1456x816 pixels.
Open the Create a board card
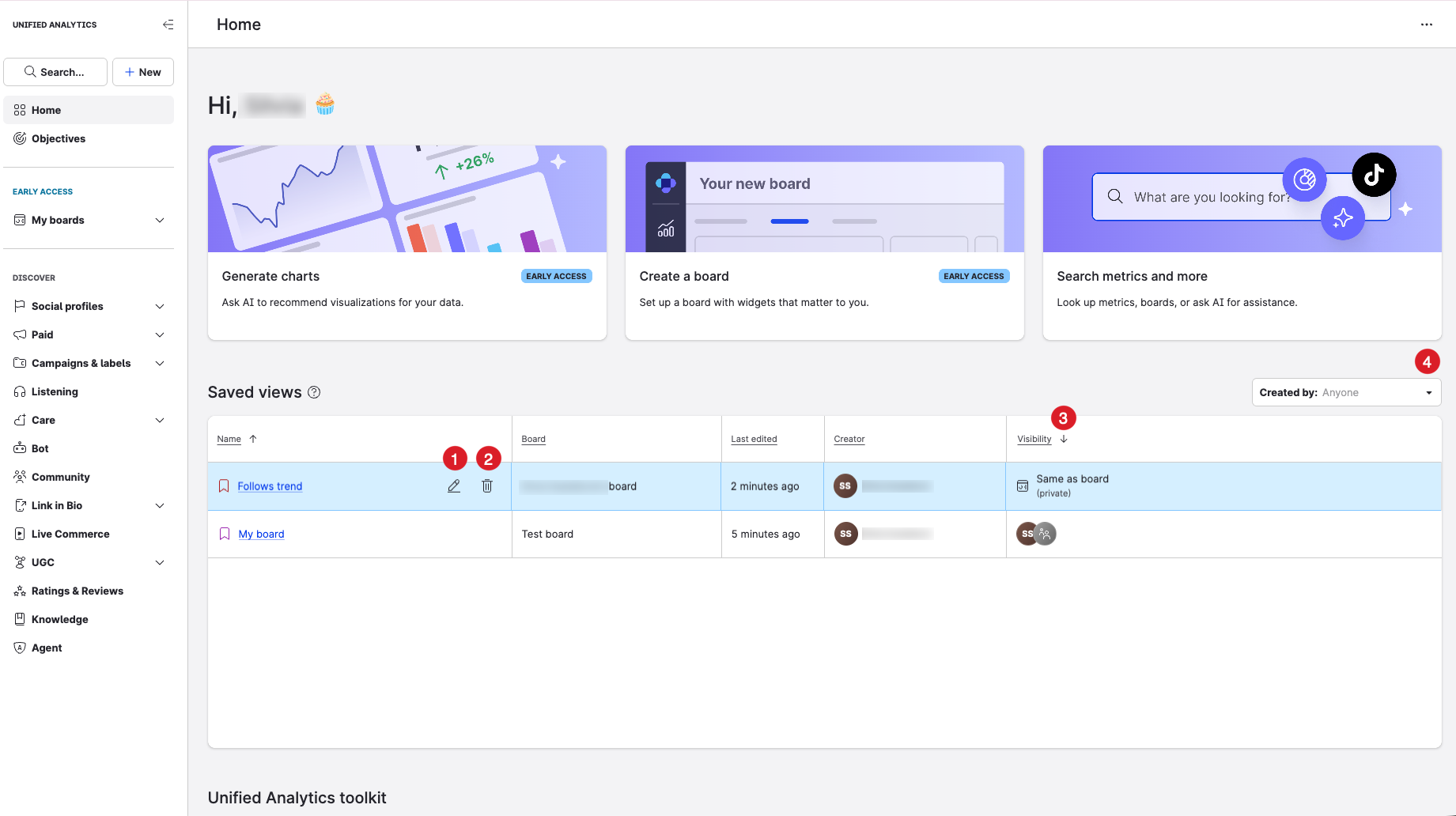[824, 242]
